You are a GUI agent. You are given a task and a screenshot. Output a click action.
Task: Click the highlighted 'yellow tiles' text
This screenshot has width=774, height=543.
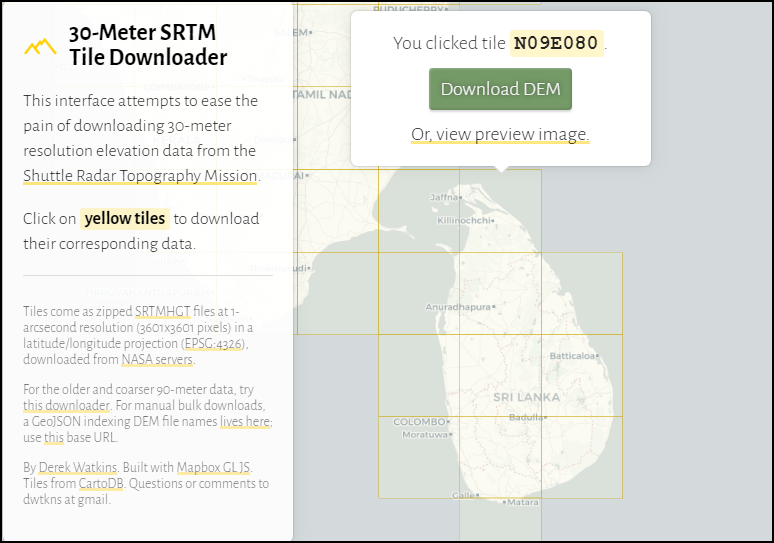(x=124, y=218)
